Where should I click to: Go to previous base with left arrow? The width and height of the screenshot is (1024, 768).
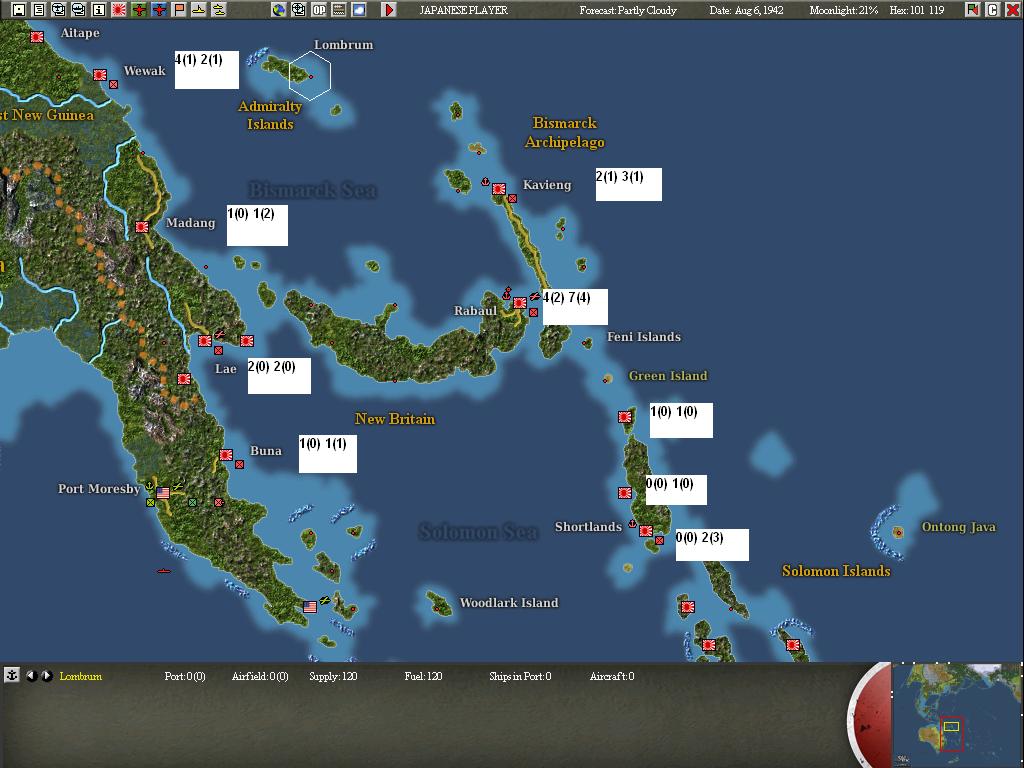coord(31,676)
